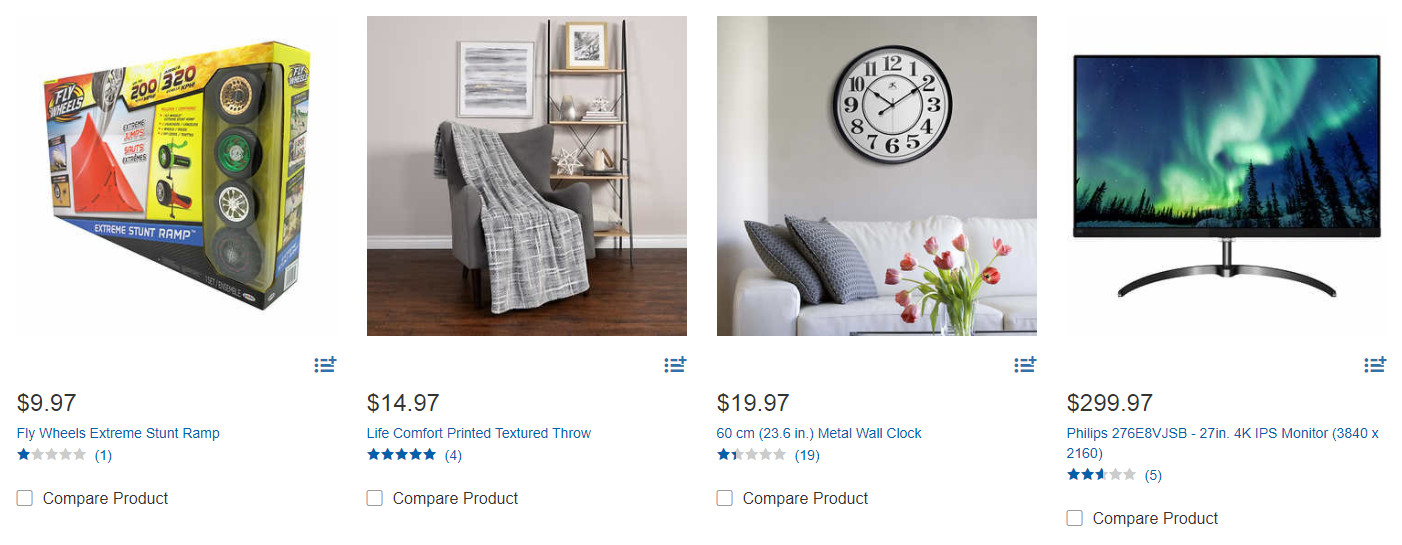Click the wall clock product image

tap(877, 176)
